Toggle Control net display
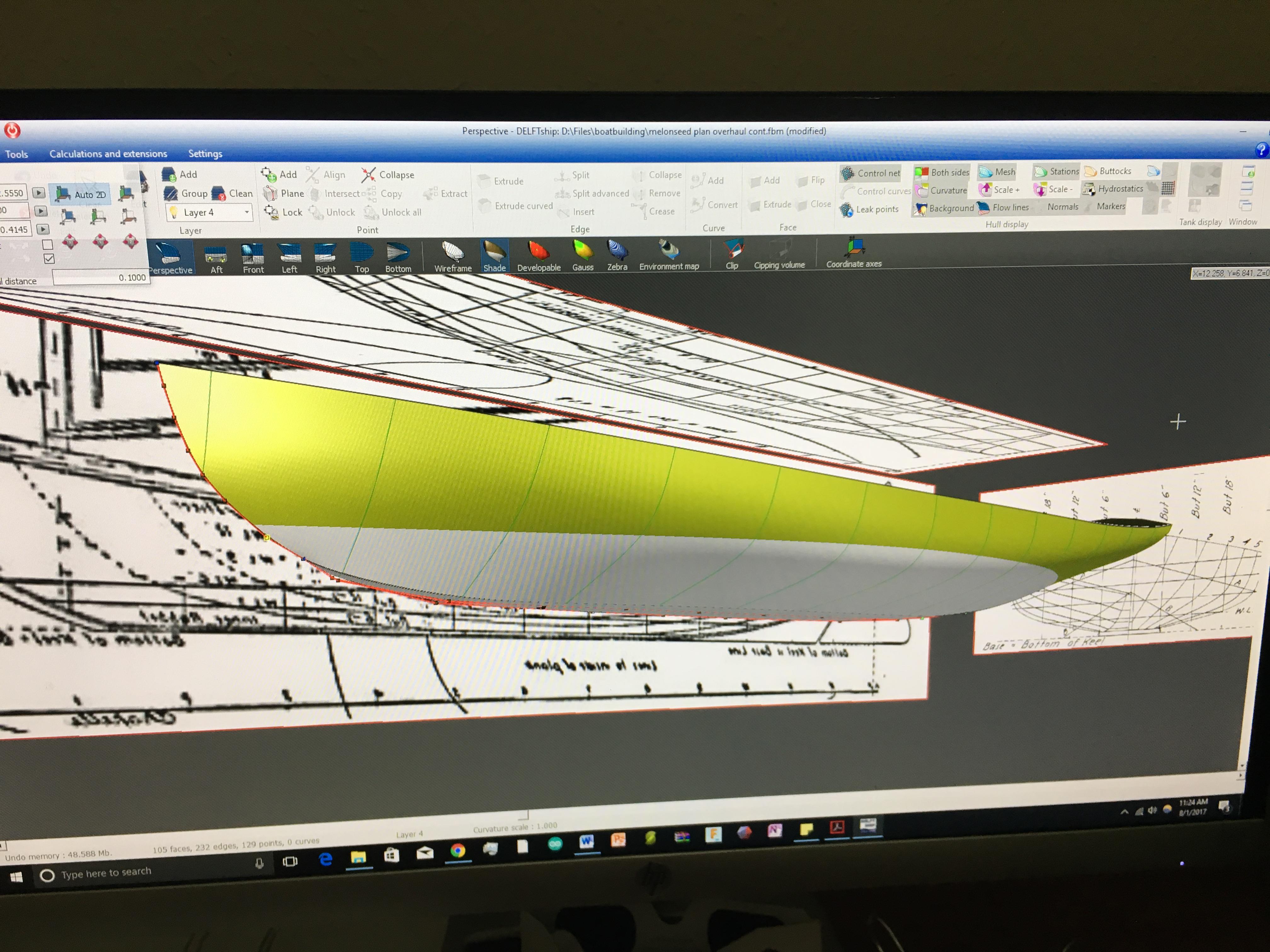Image resolution: width=1270 pixels, height=952 pixels. [871, 173]
